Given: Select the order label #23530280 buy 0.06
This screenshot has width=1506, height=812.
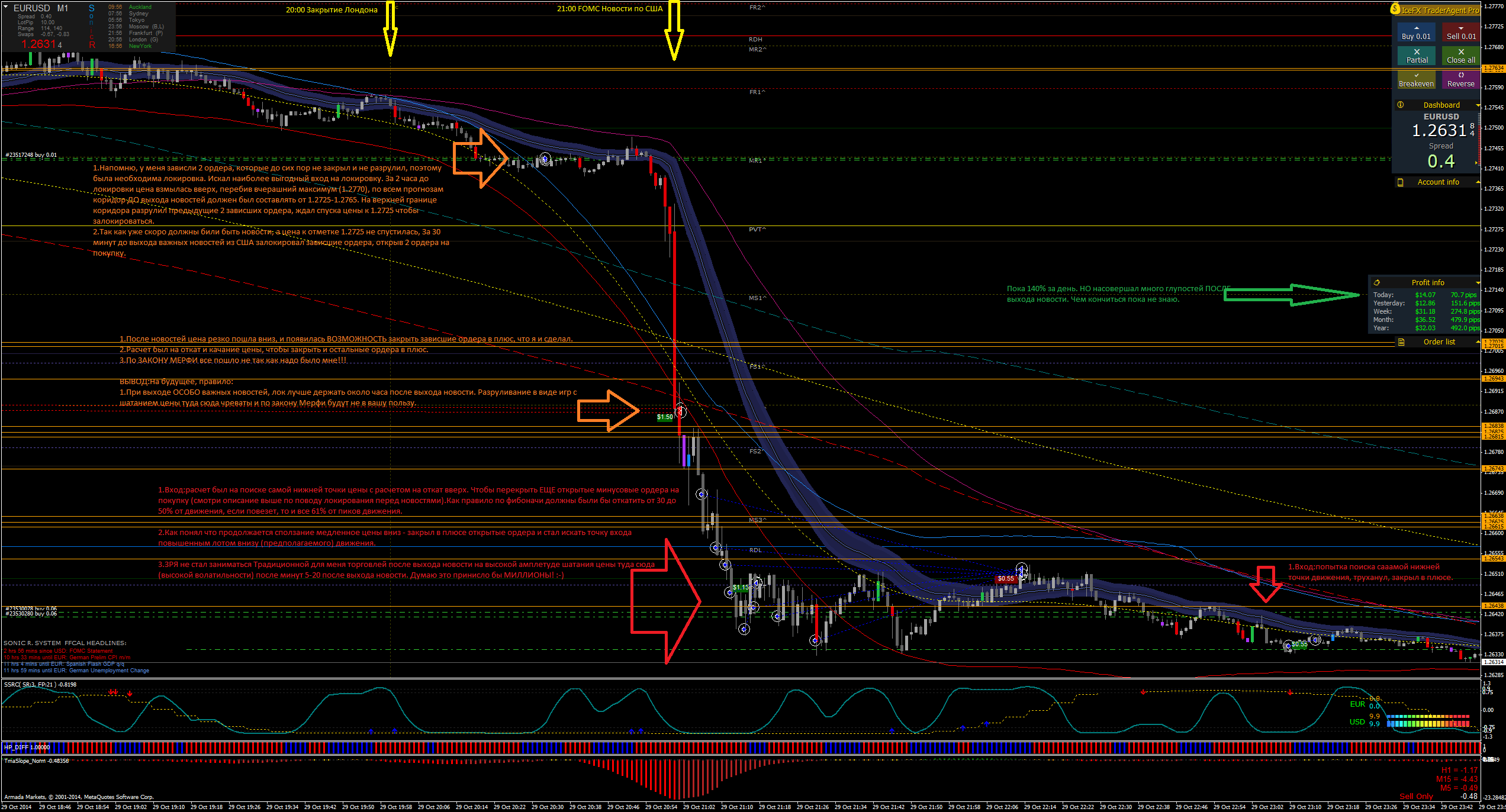Looking at the screenshot, I should coord(31,614).
